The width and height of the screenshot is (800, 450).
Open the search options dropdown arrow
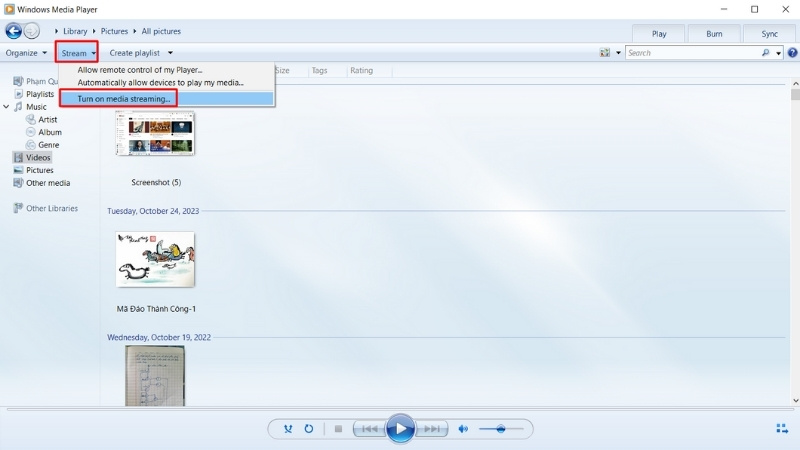coord(778,53)
